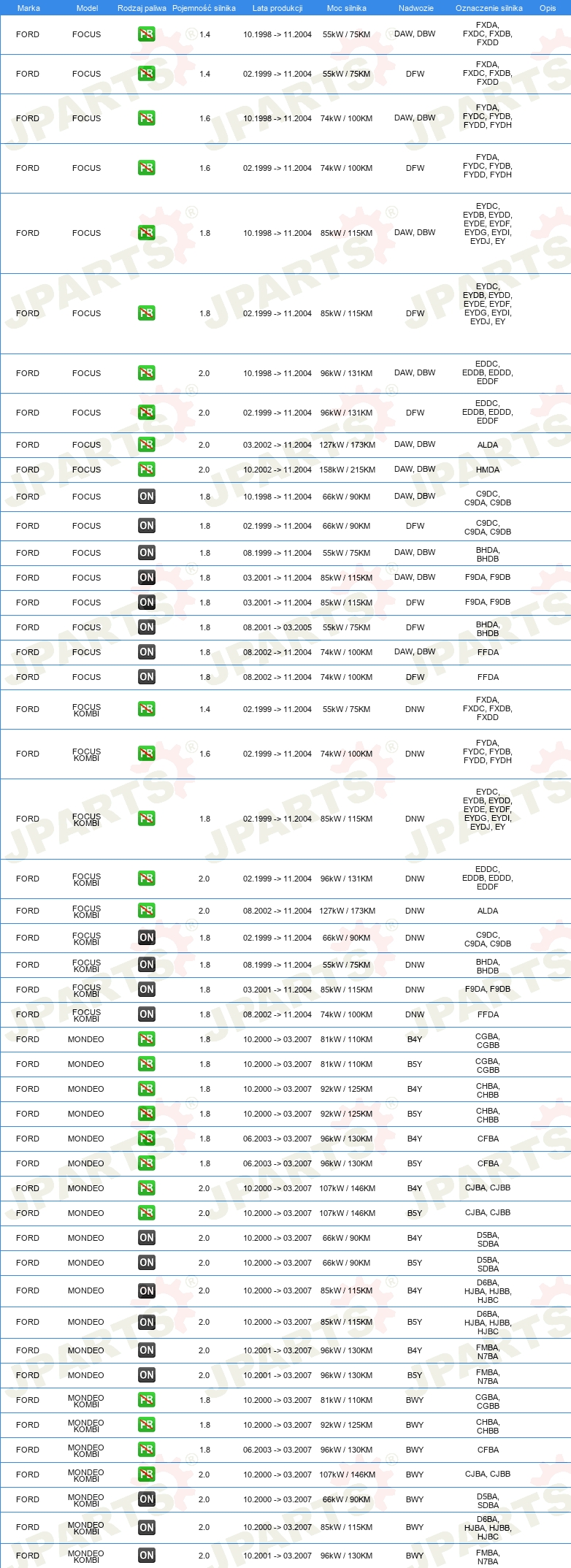Click the Pojemność silnika column header
The image size is (571, 1568).
pyautogui.click(x=204, y=8)
